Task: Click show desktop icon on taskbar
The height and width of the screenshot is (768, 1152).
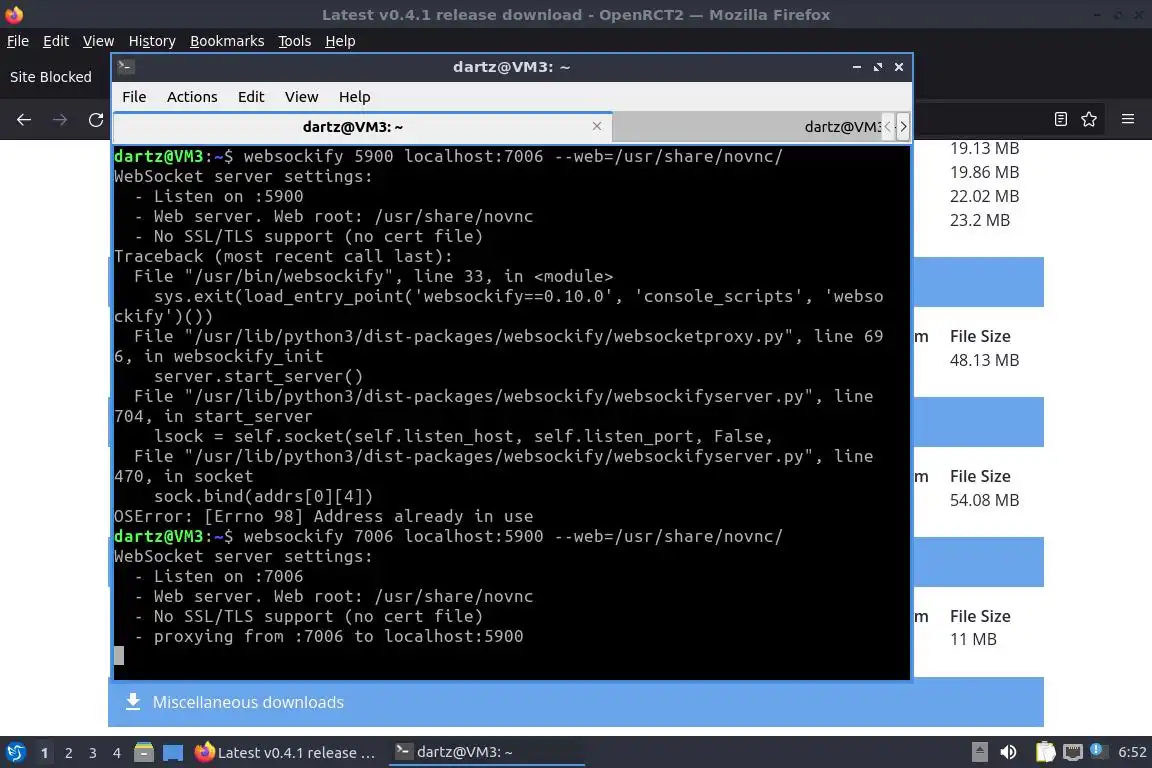Action: click(x=173, y=752)
